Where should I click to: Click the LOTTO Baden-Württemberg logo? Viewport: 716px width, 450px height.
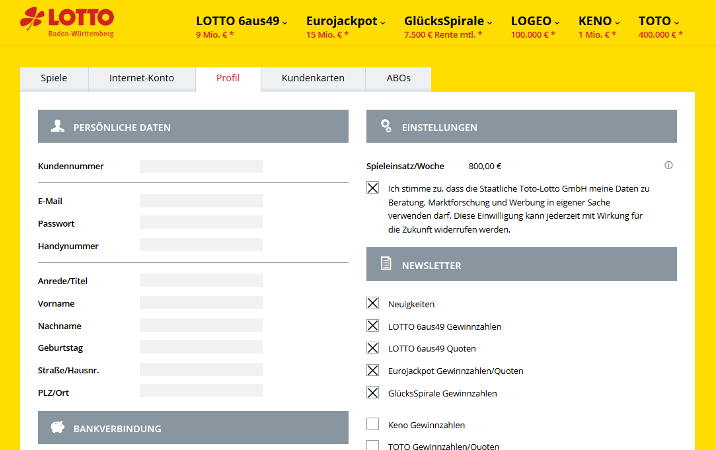point(67,22)
